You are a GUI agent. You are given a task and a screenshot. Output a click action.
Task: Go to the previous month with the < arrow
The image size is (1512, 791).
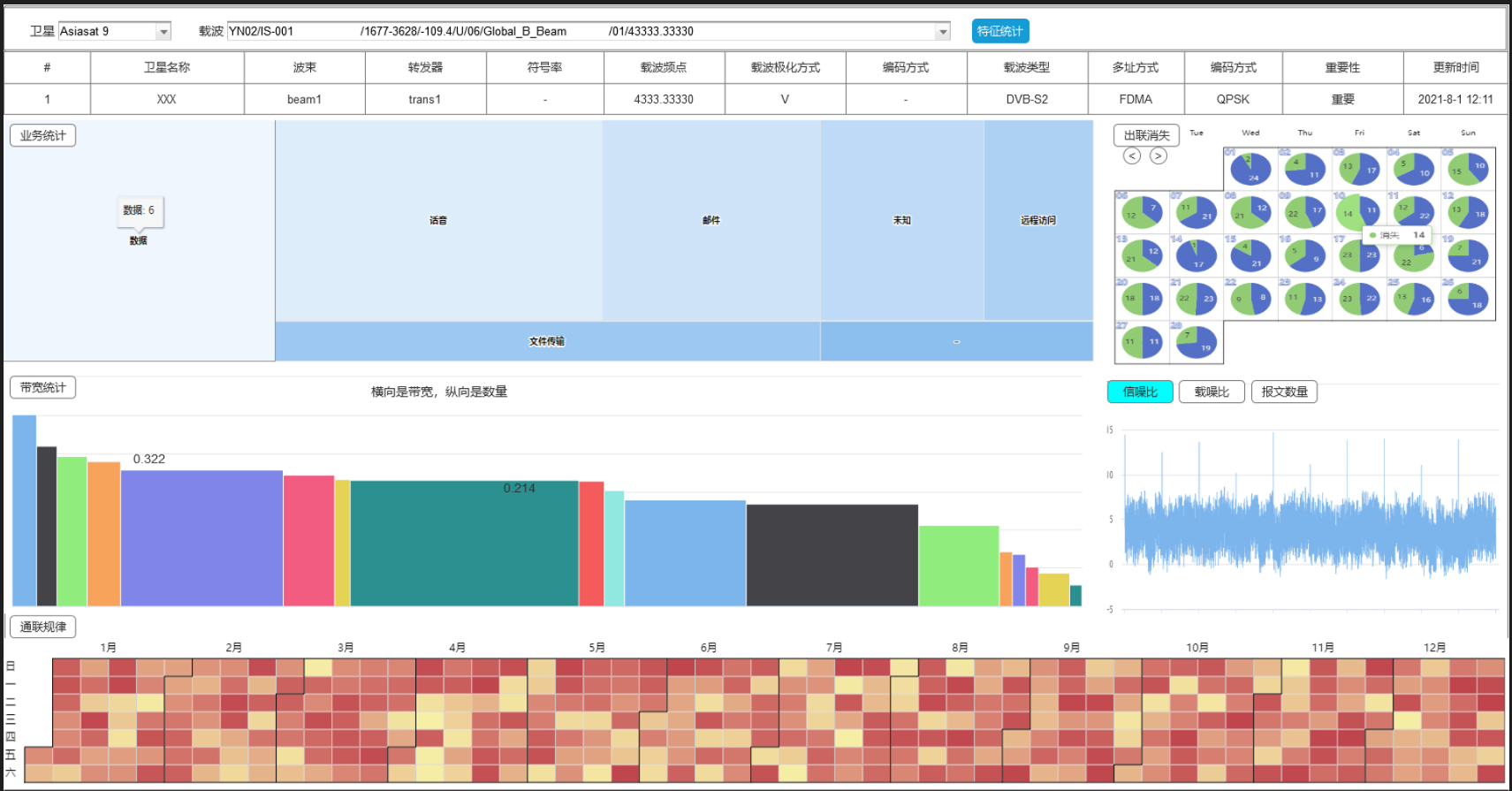pos(1132,156)
